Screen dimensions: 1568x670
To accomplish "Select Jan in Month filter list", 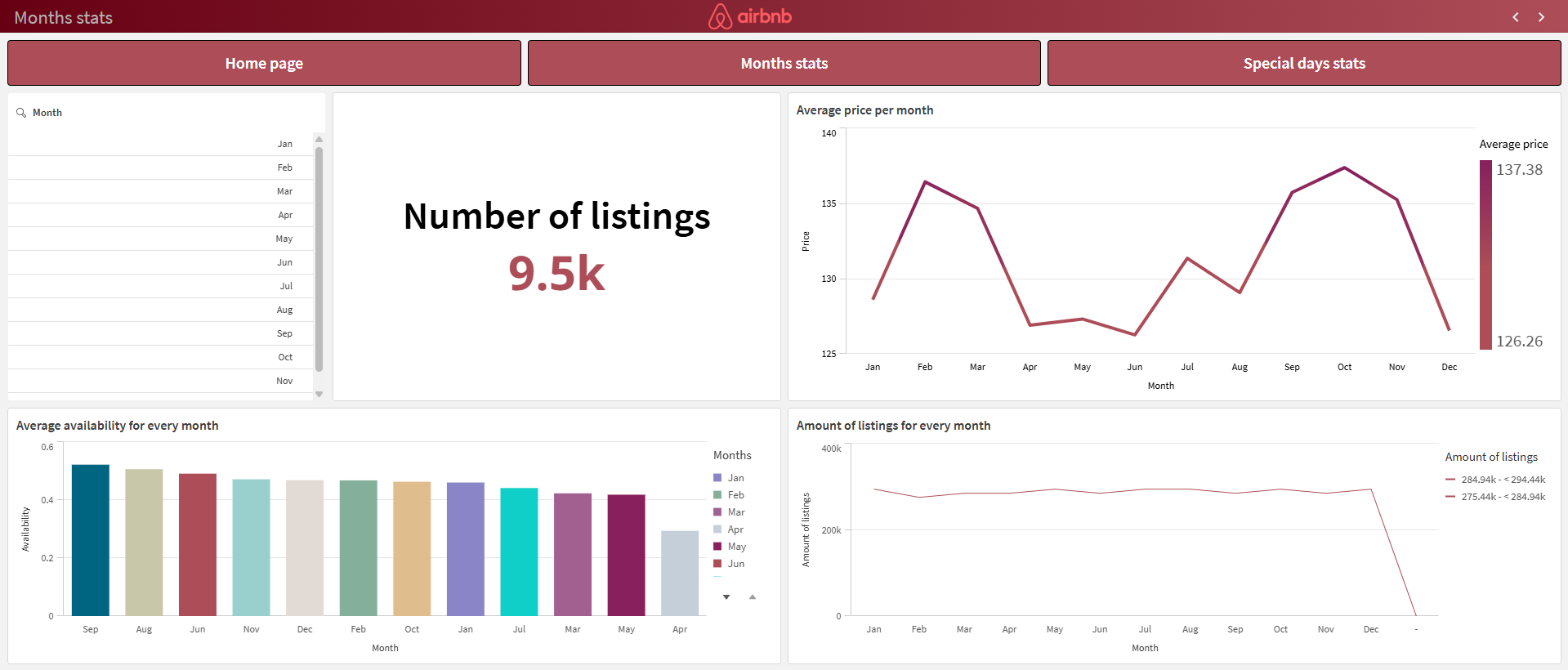I will pos(161,144).
